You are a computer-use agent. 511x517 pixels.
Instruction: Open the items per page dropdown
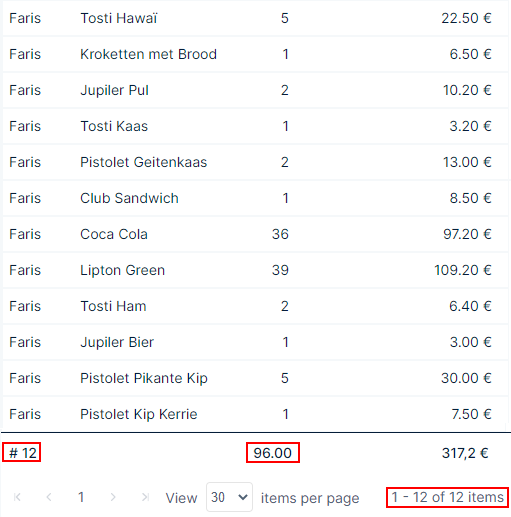tap(229, 497)
